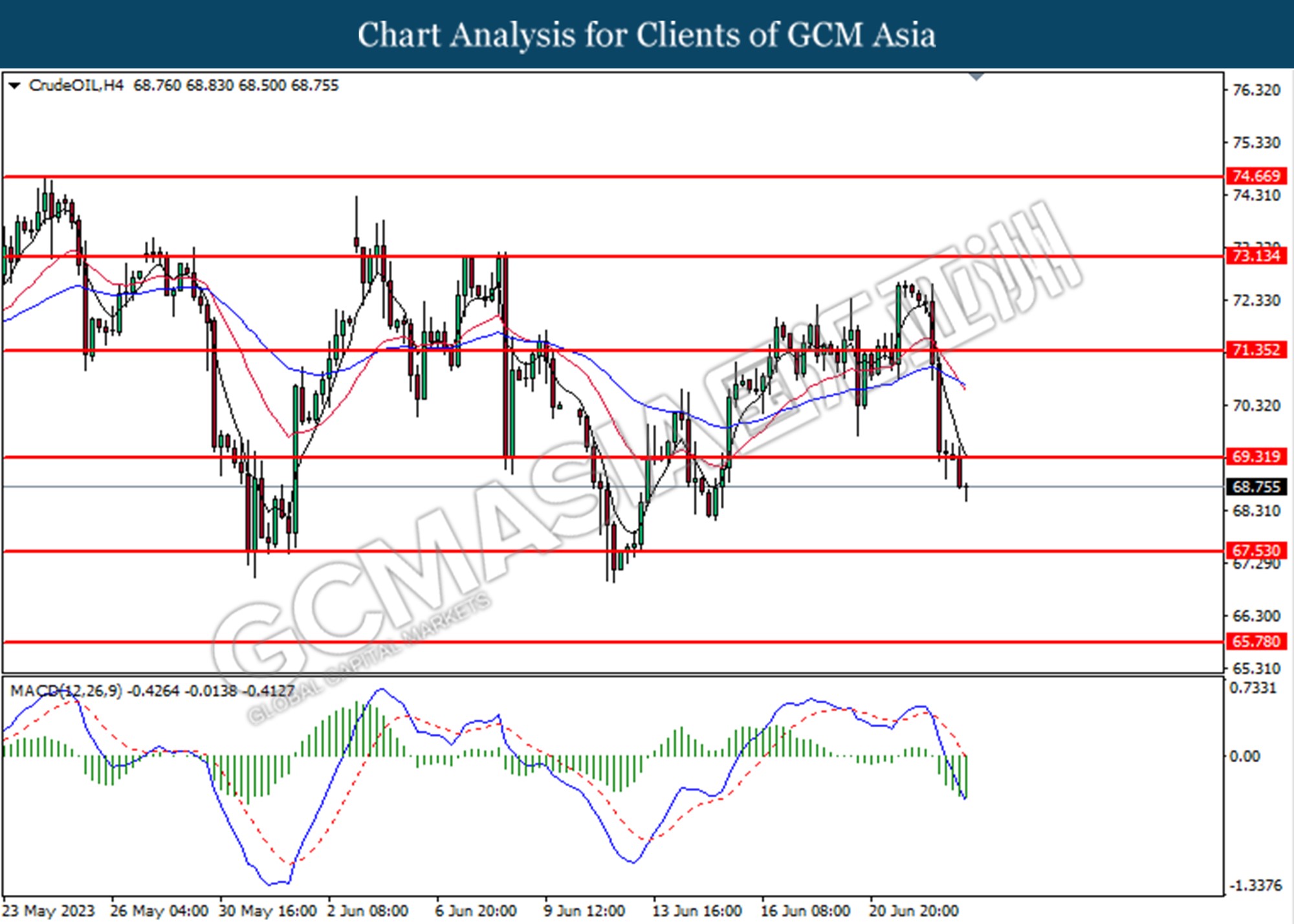The height and width of the screenshot is (924, 1294).
Task: Select the 71.352 price level label
Action: click(1256, 350)
